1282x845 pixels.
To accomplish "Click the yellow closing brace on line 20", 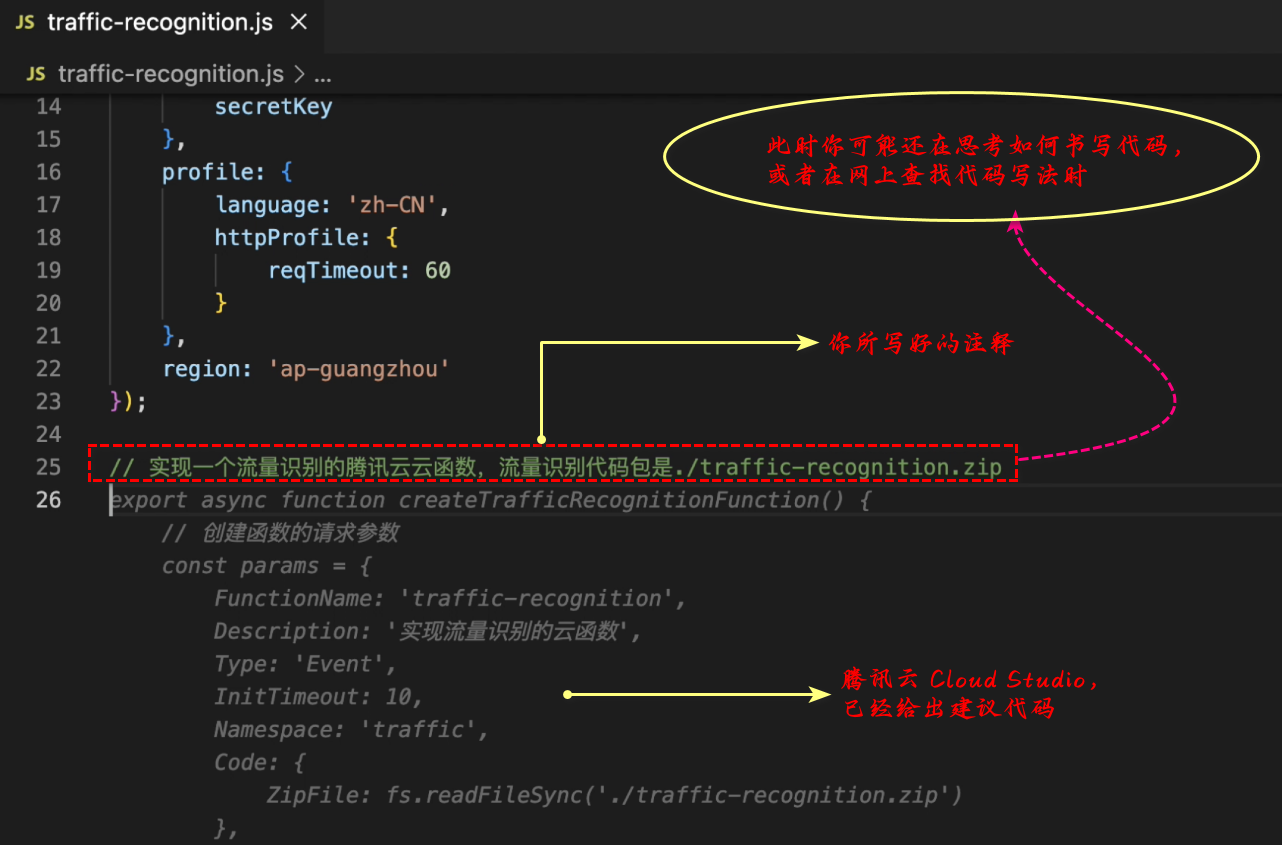I will click(x=221, y=303).
